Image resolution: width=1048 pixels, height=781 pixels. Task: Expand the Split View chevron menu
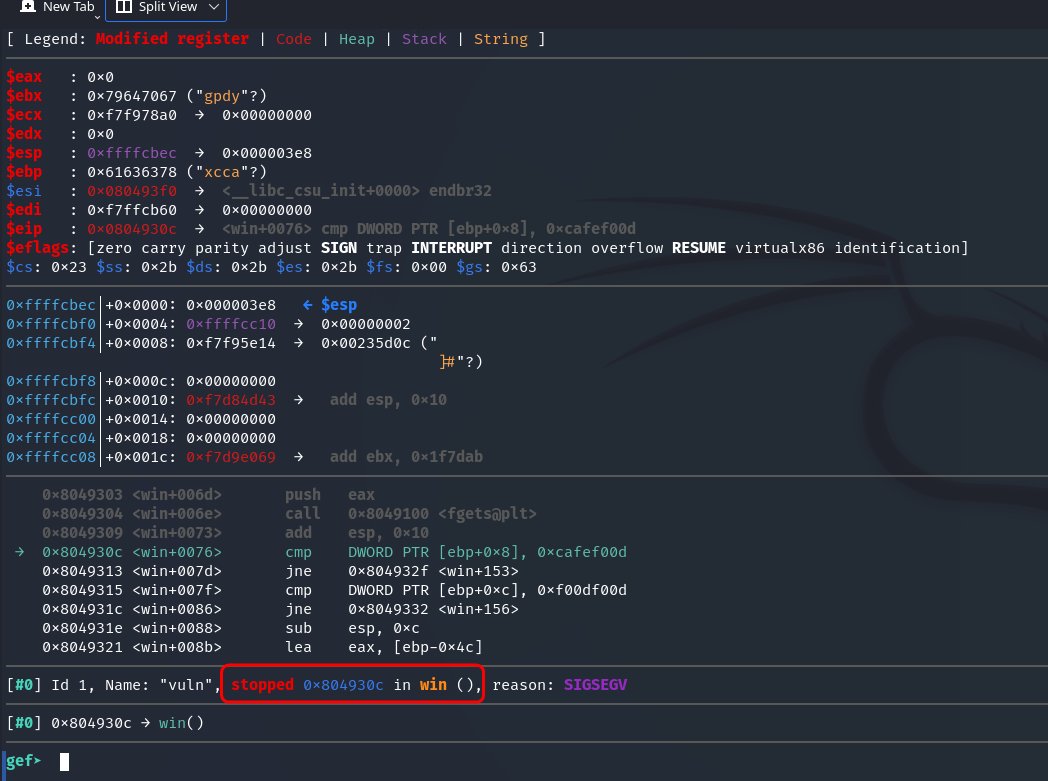[214, 7]
